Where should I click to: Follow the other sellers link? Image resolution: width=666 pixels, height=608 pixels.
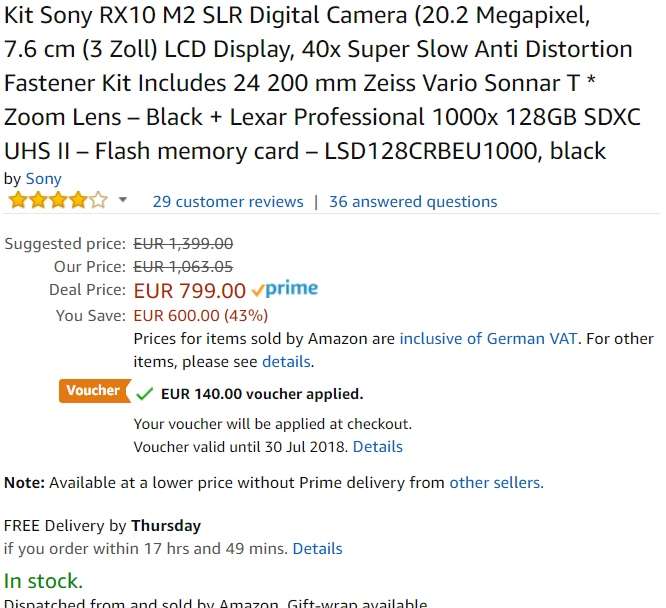pos(495,483)
